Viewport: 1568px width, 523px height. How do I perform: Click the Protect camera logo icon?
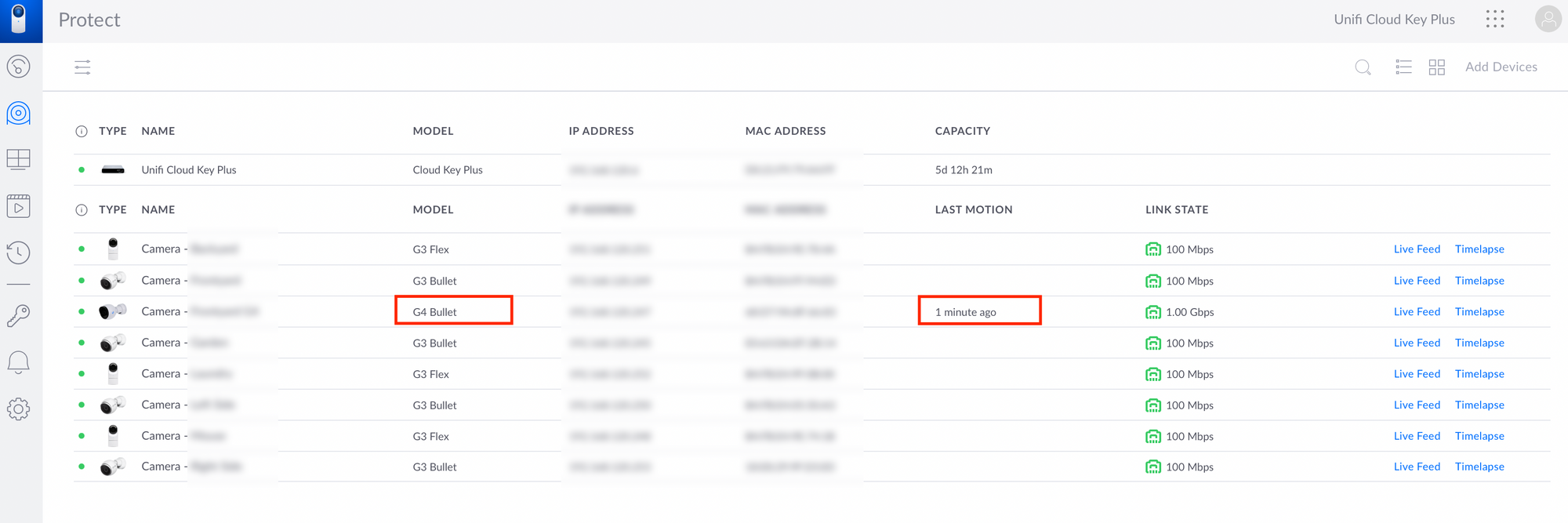click(x=20, y=20)
